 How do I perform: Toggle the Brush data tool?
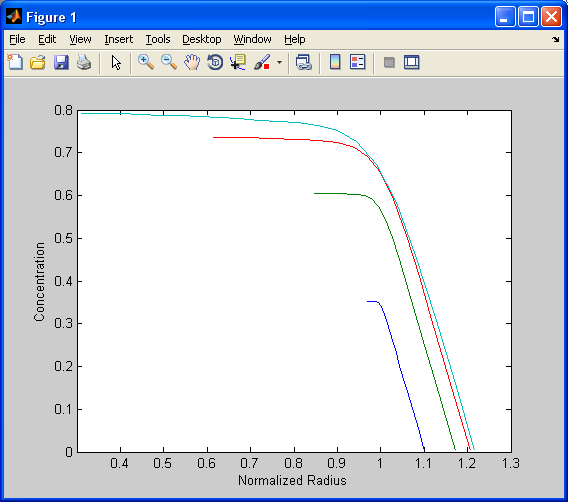(262, 62)
